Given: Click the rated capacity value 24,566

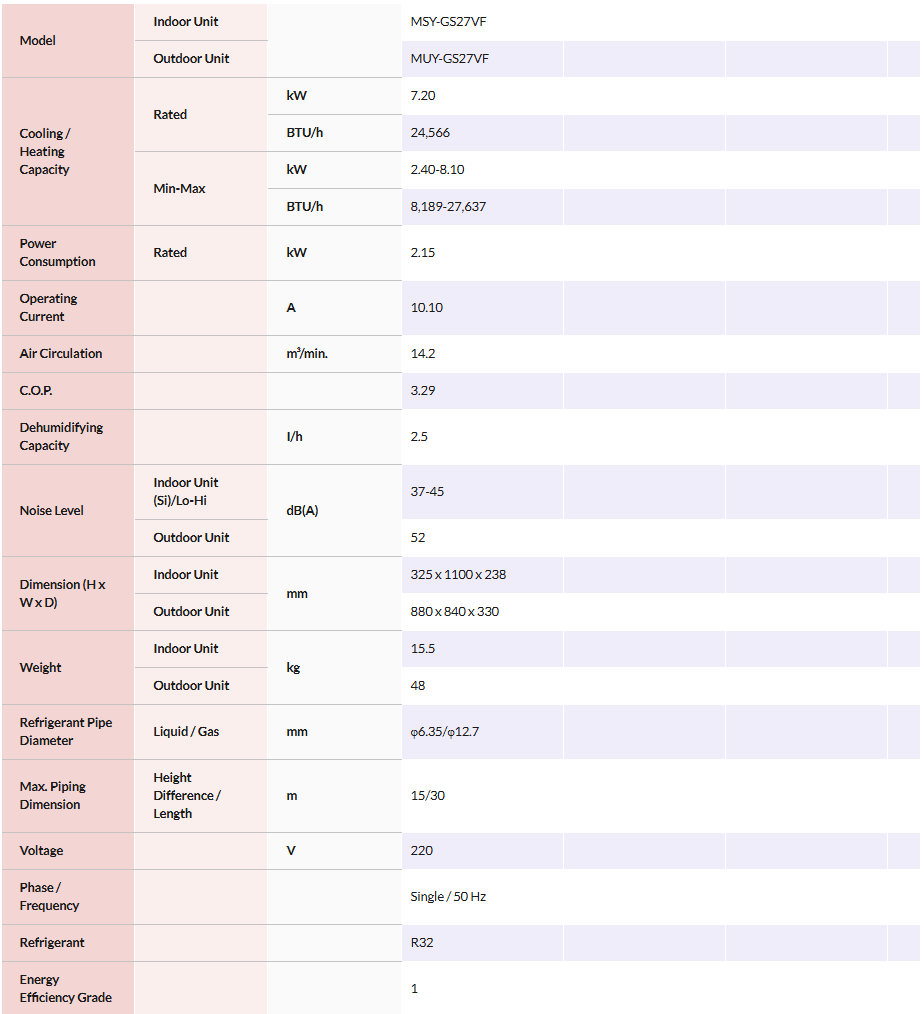Looking at the screenshot, I should [431, 132].
